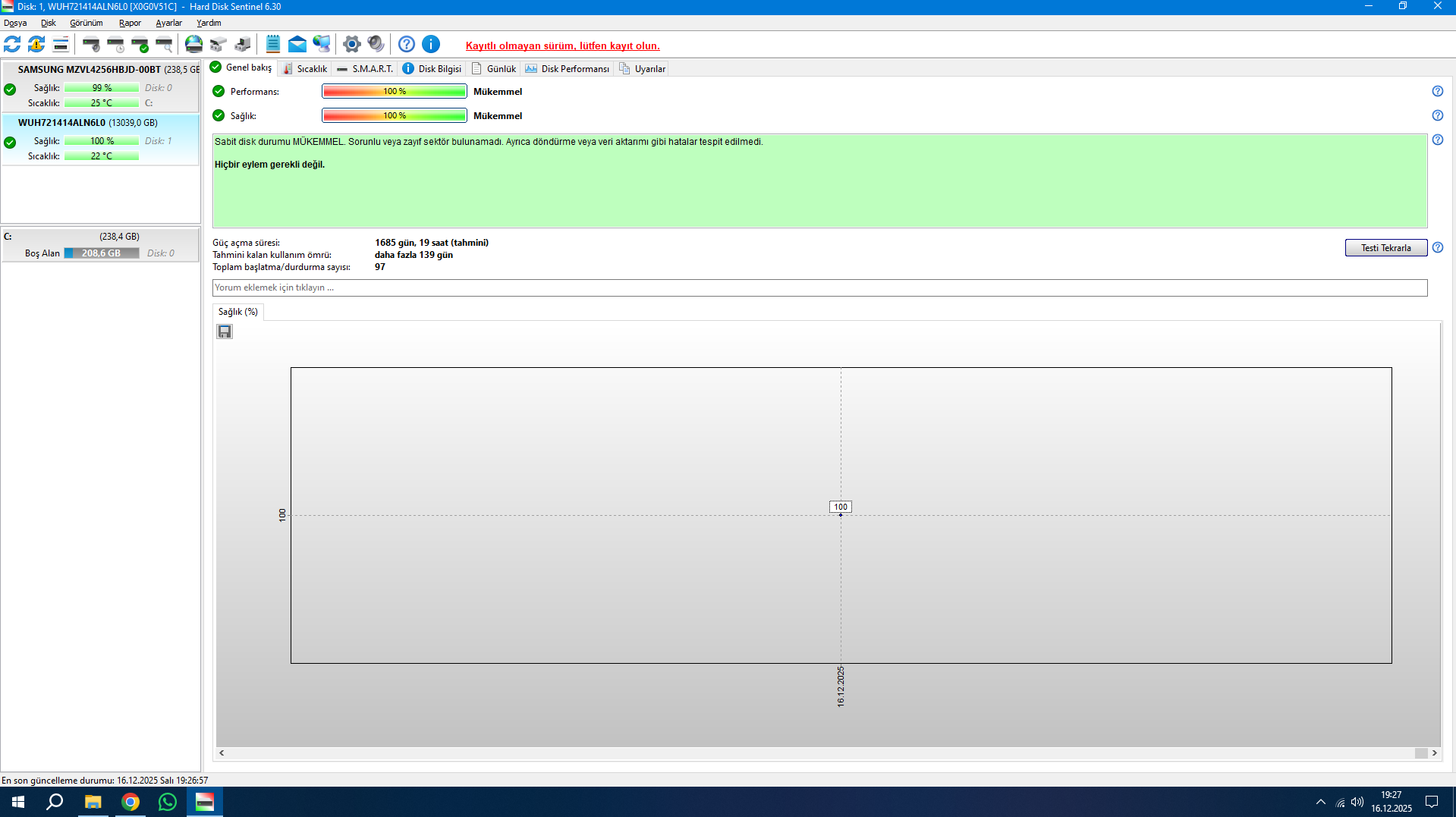Click the help icon beside Performans row
The width and height of the screenshot is (1456, 817).
1438,91
